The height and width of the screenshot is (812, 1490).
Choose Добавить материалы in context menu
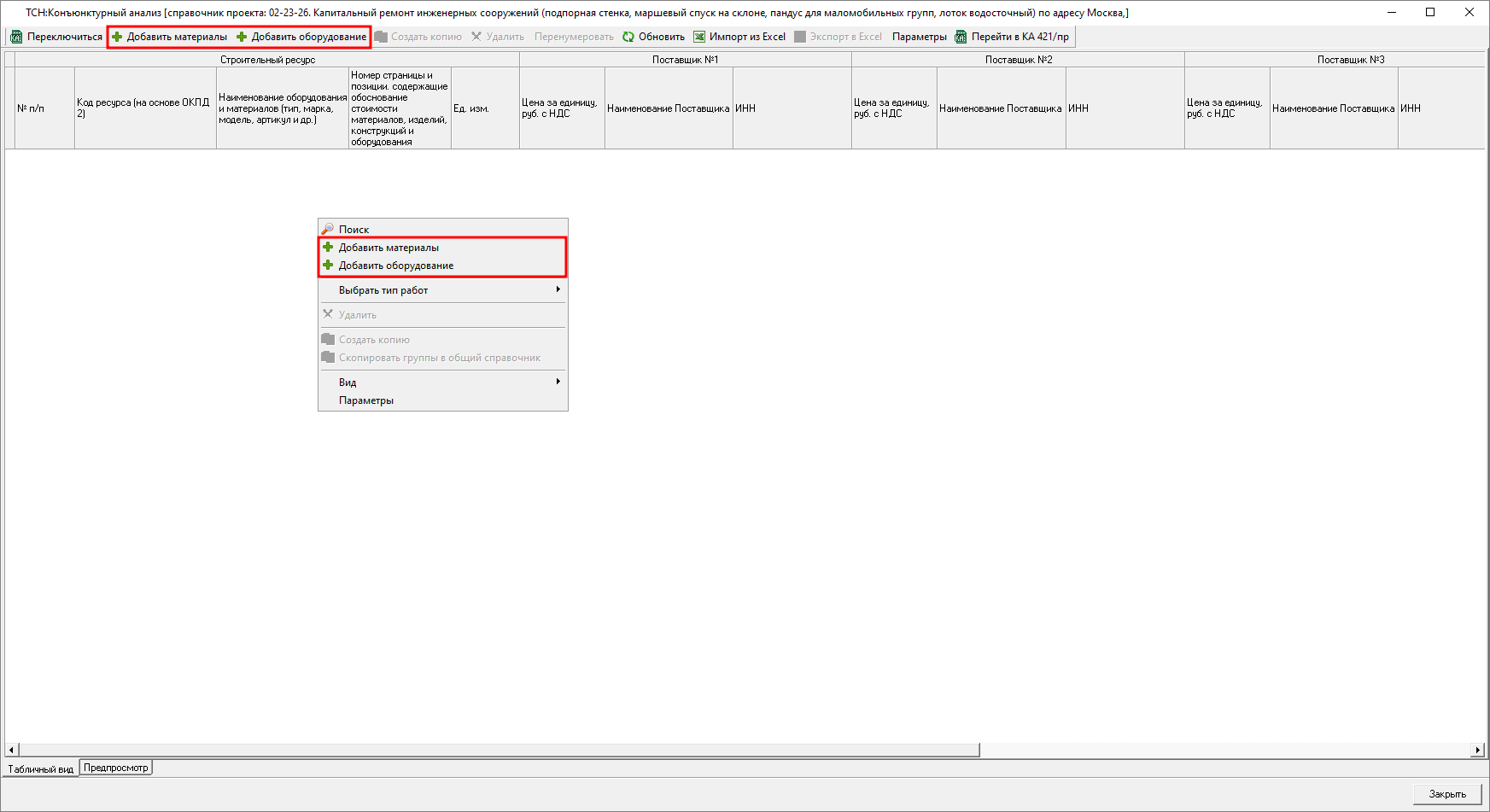(x=389, y=248)
